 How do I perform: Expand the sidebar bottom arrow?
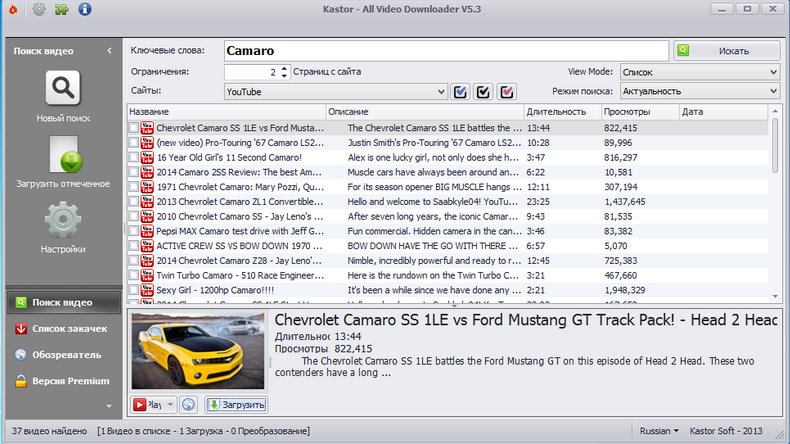[x=109, y=406]
